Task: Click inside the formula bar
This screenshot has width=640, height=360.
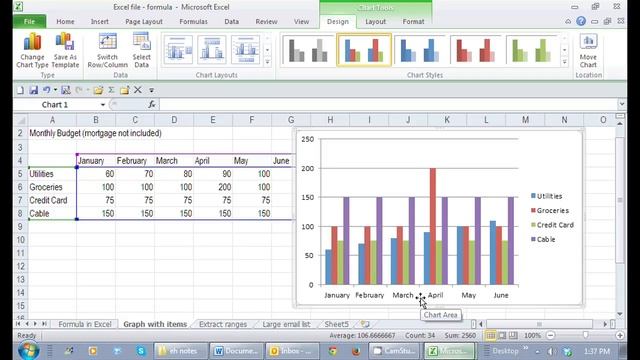Action: tap(388, 104)
